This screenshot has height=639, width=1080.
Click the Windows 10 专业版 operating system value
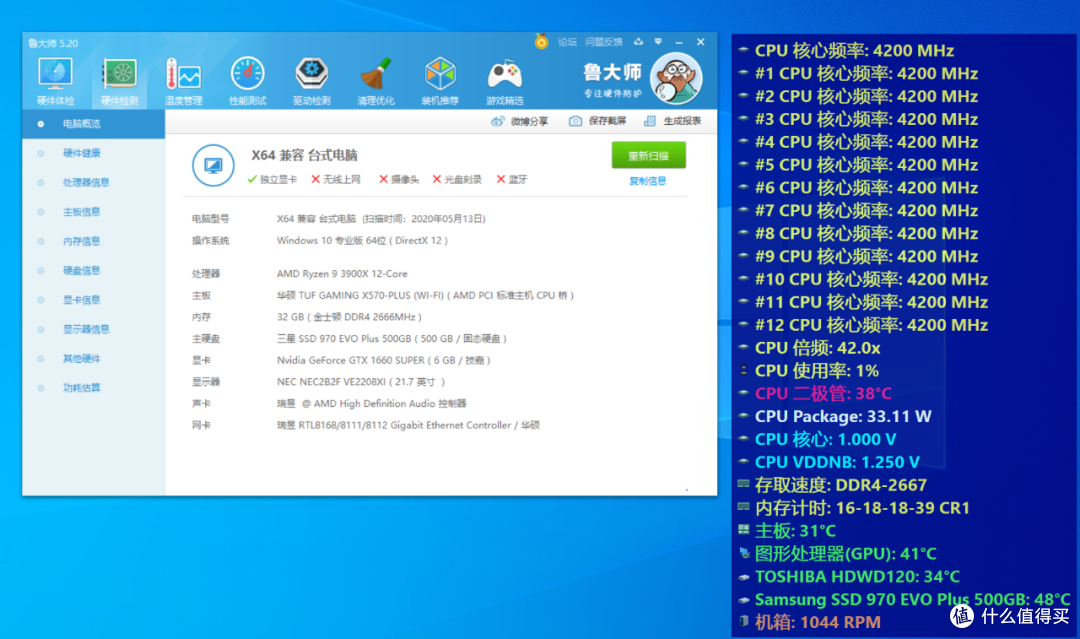pyautogui.click(x=362, y=240)
